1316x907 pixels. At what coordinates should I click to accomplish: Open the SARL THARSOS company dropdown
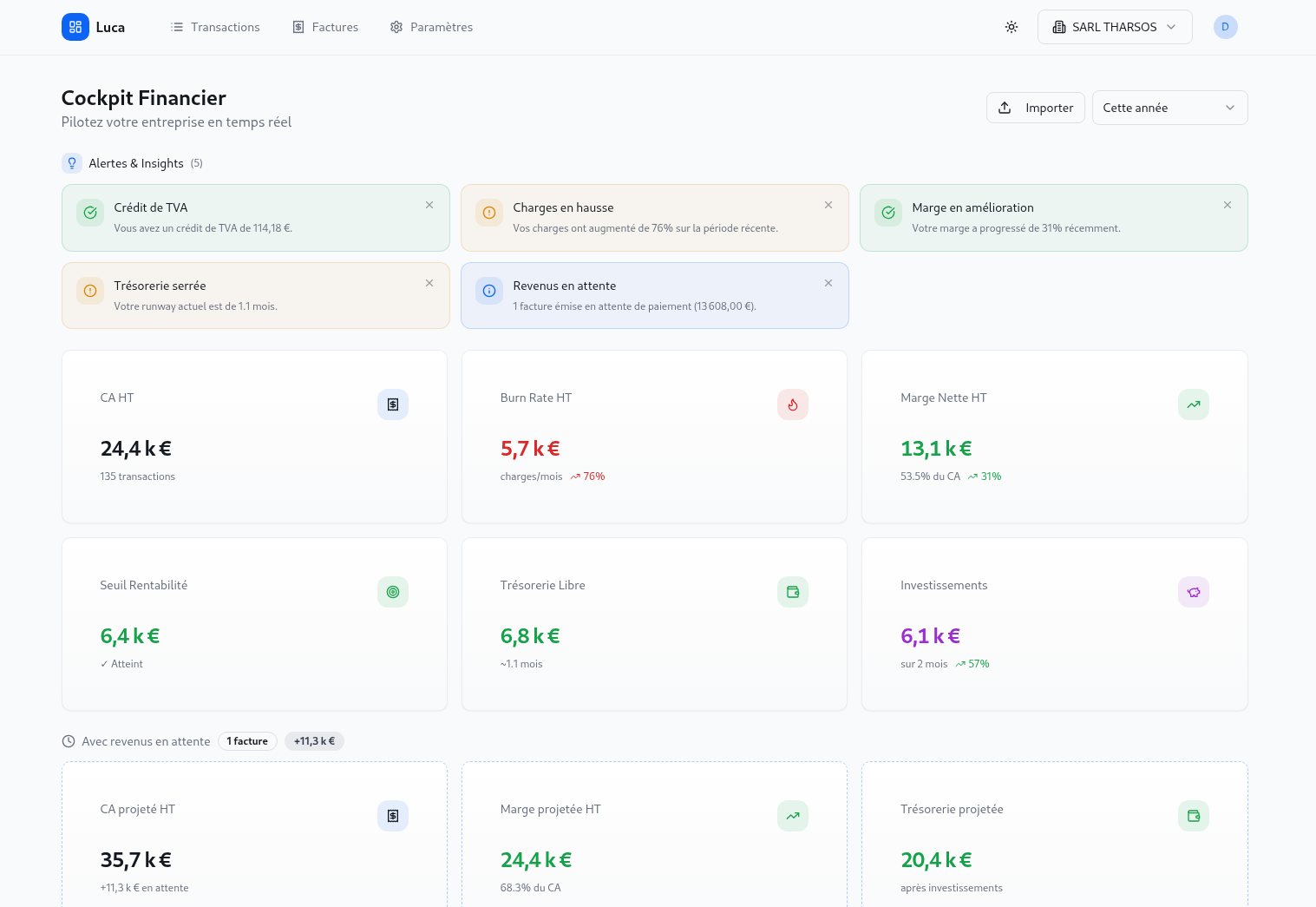click(1114, 27)
